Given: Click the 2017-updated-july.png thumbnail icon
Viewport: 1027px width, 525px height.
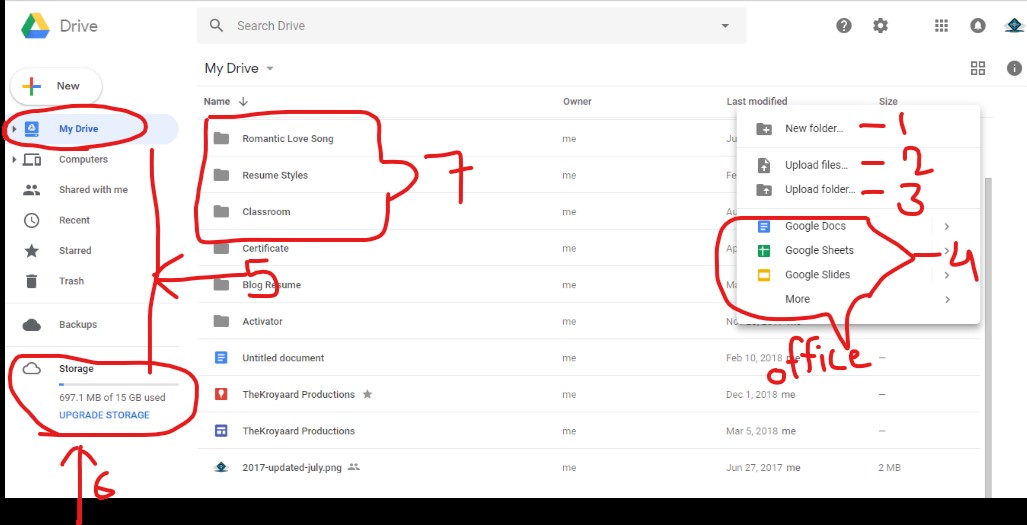Looking at the screenshot, I should coord(221,467).
